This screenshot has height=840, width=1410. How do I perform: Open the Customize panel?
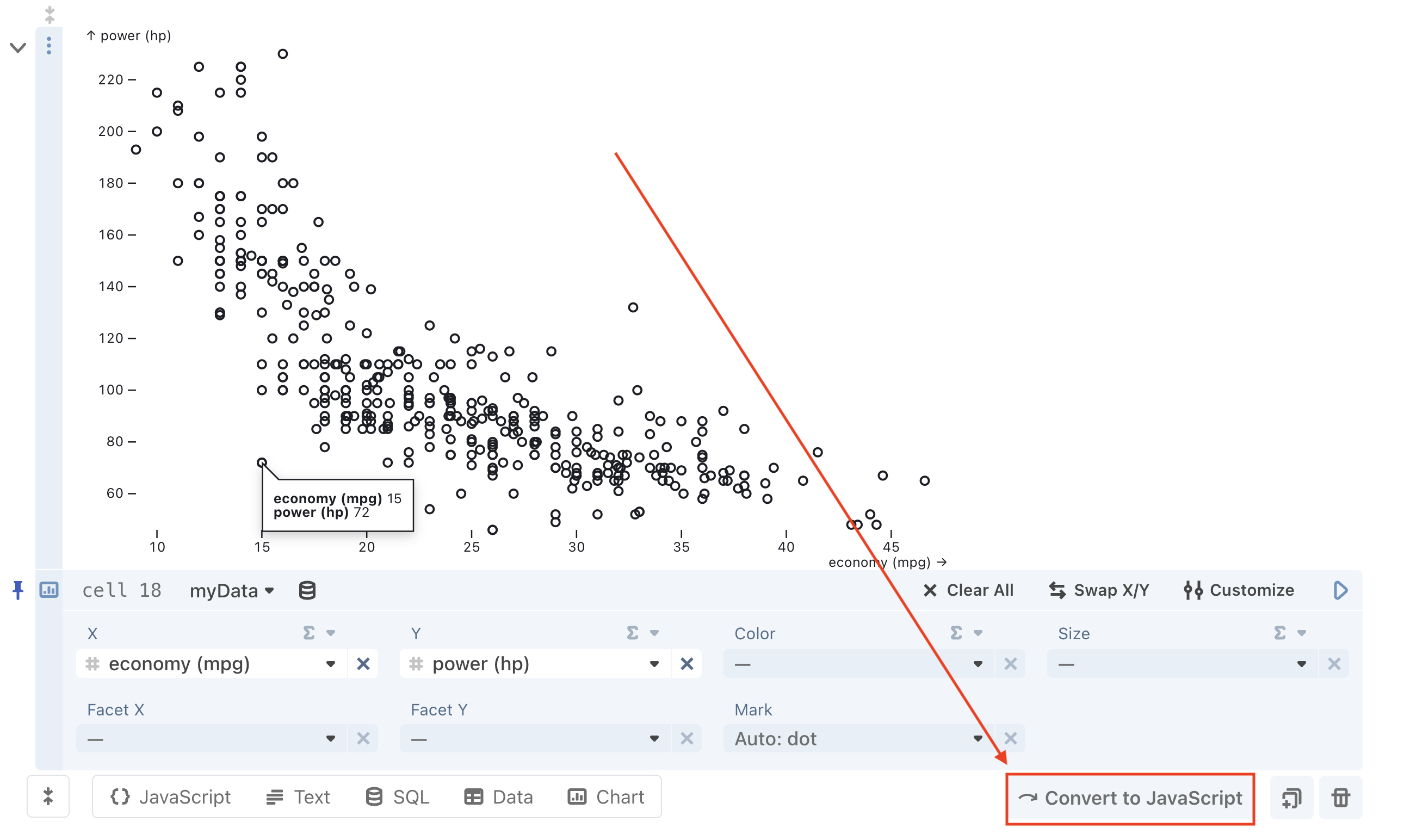(x=1239, y=590)
